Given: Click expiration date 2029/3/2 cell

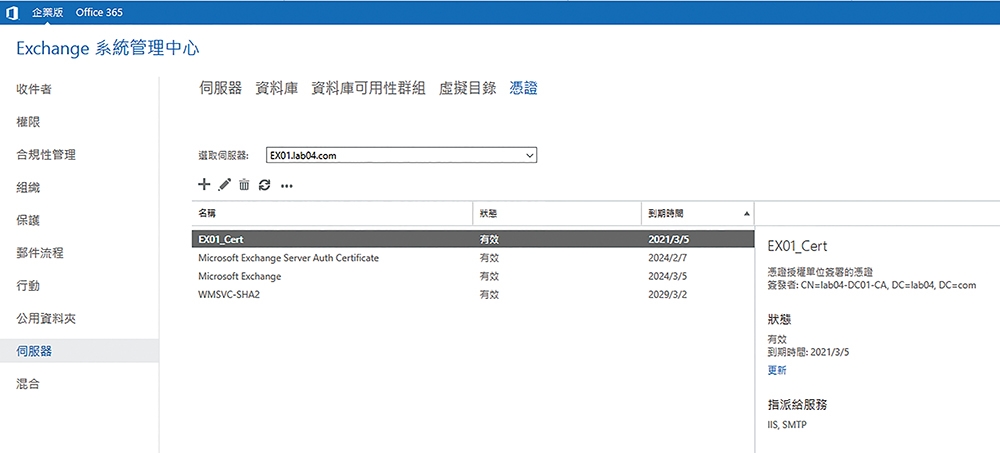Looking at the screenshot, I should pos(666,295).
